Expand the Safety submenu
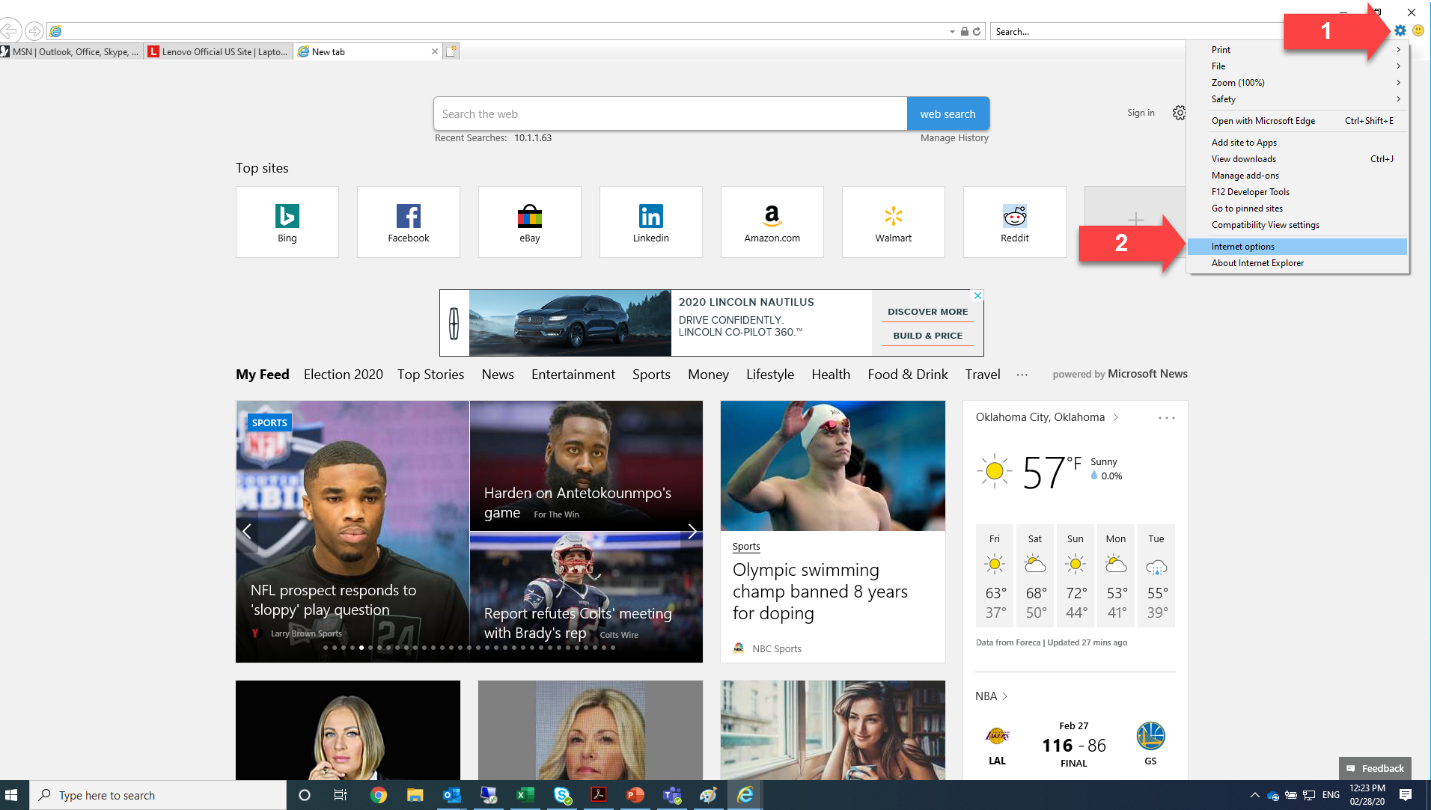This screenshot has width=1431, height=810. point(1297,99)
